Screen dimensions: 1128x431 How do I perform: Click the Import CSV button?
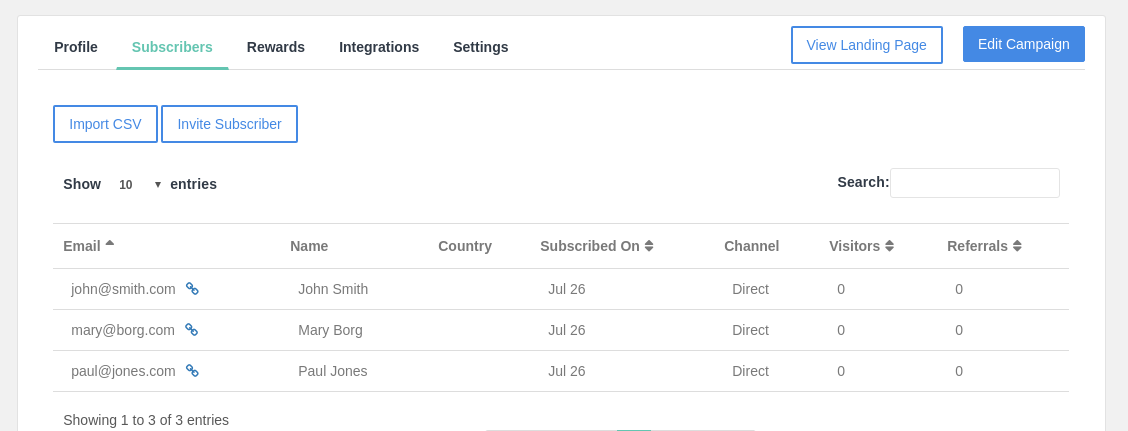105,124
